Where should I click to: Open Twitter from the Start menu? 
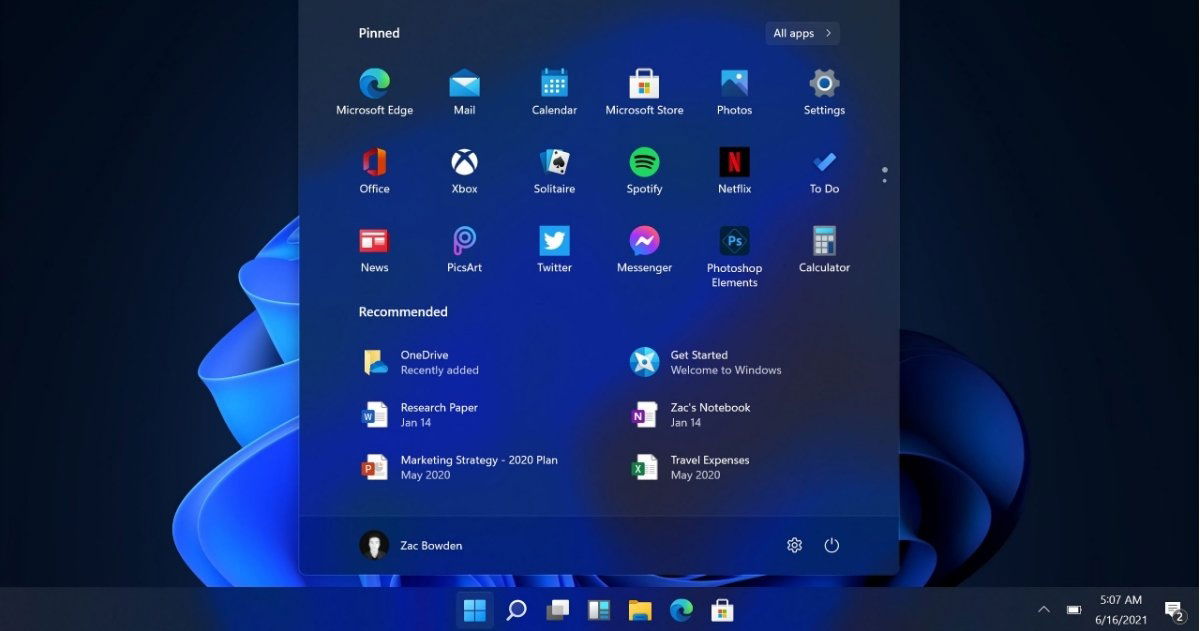pos(554,242)
